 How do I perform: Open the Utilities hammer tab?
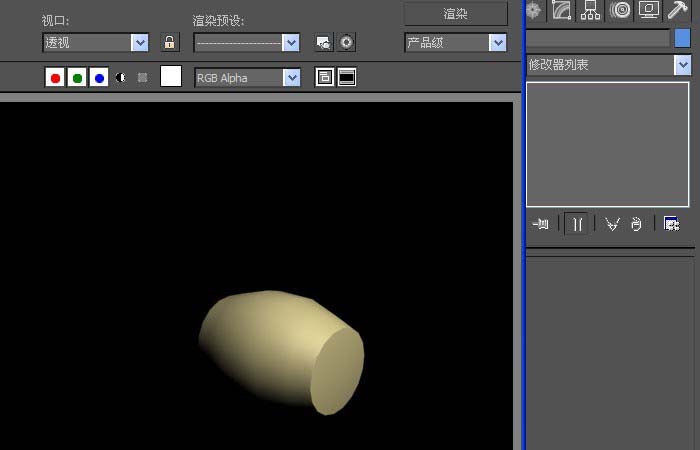pos(678,11)
